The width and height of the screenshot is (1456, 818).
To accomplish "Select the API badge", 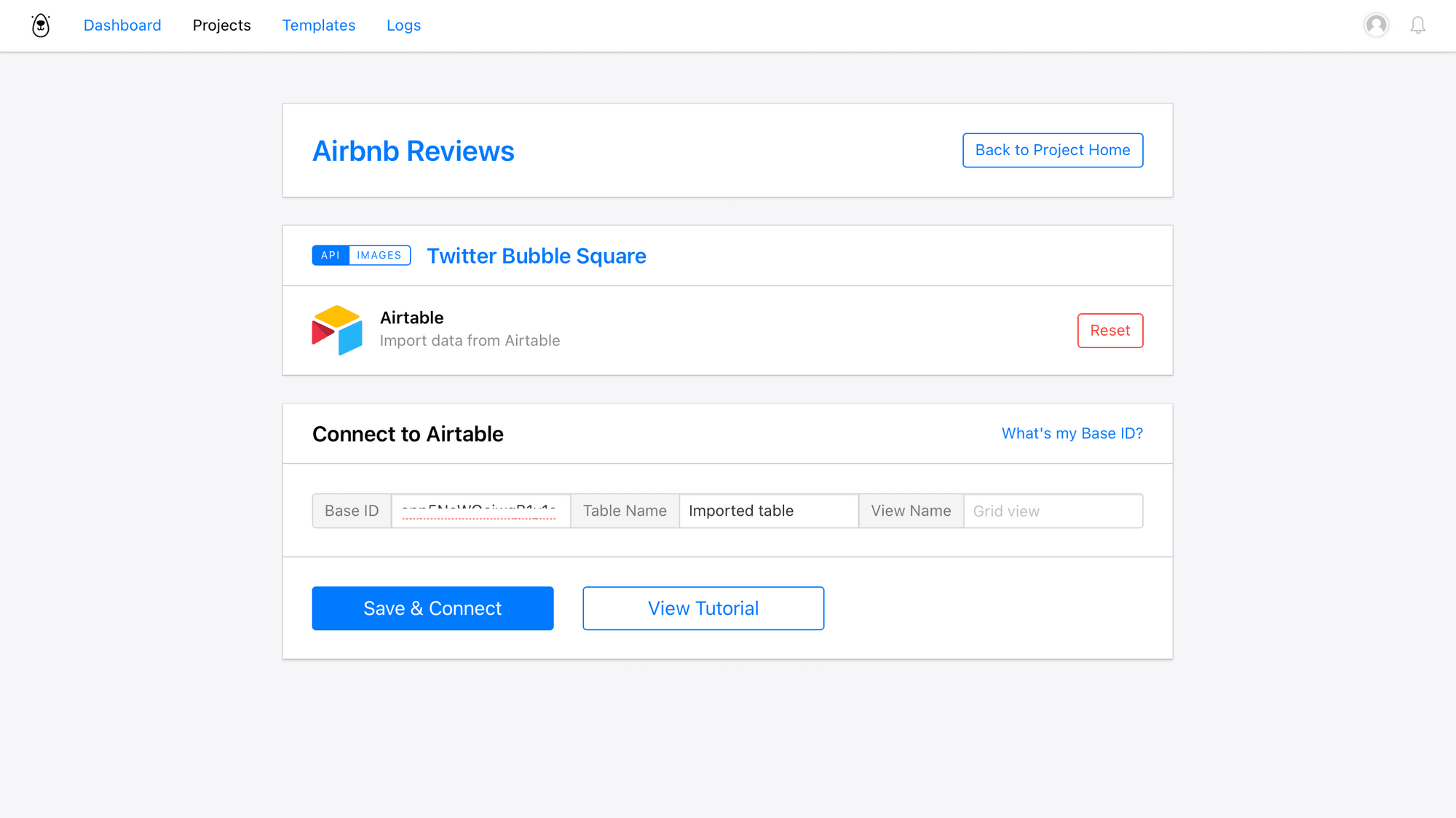I will pos(331,255).
